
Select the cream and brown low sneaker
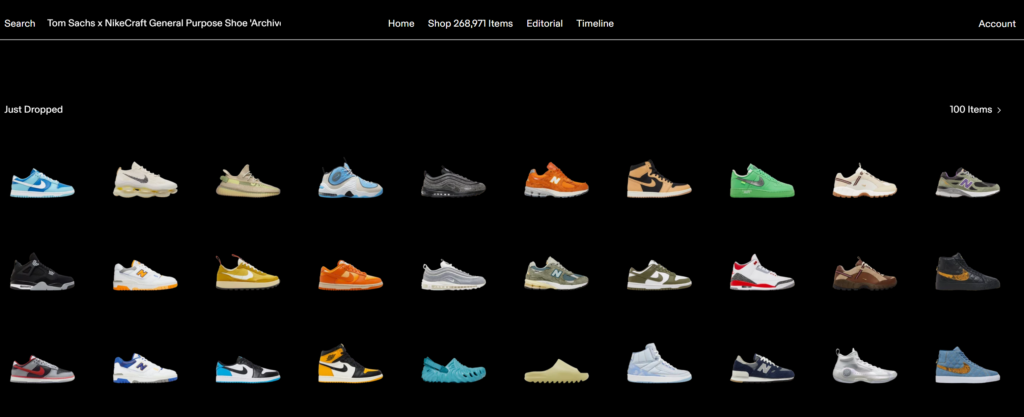pos(865,180)
